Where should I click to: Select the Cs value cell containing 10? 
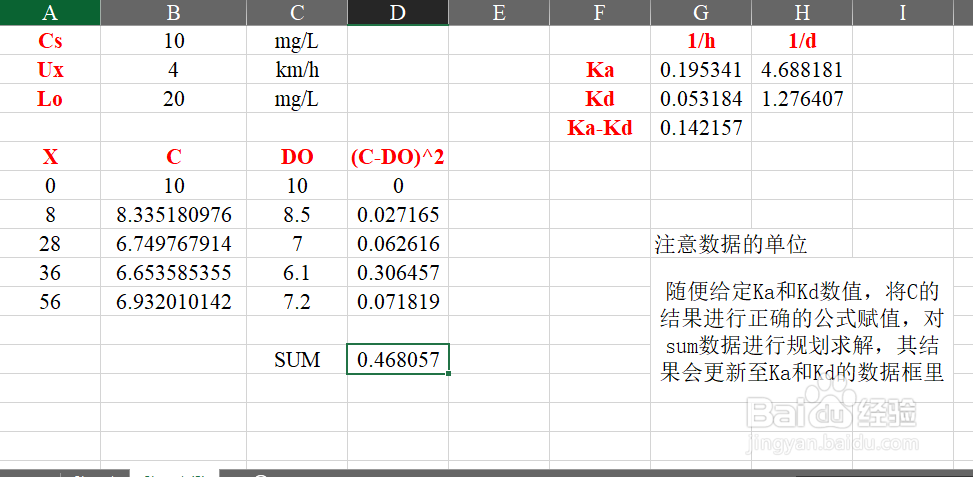click(173, 40)
